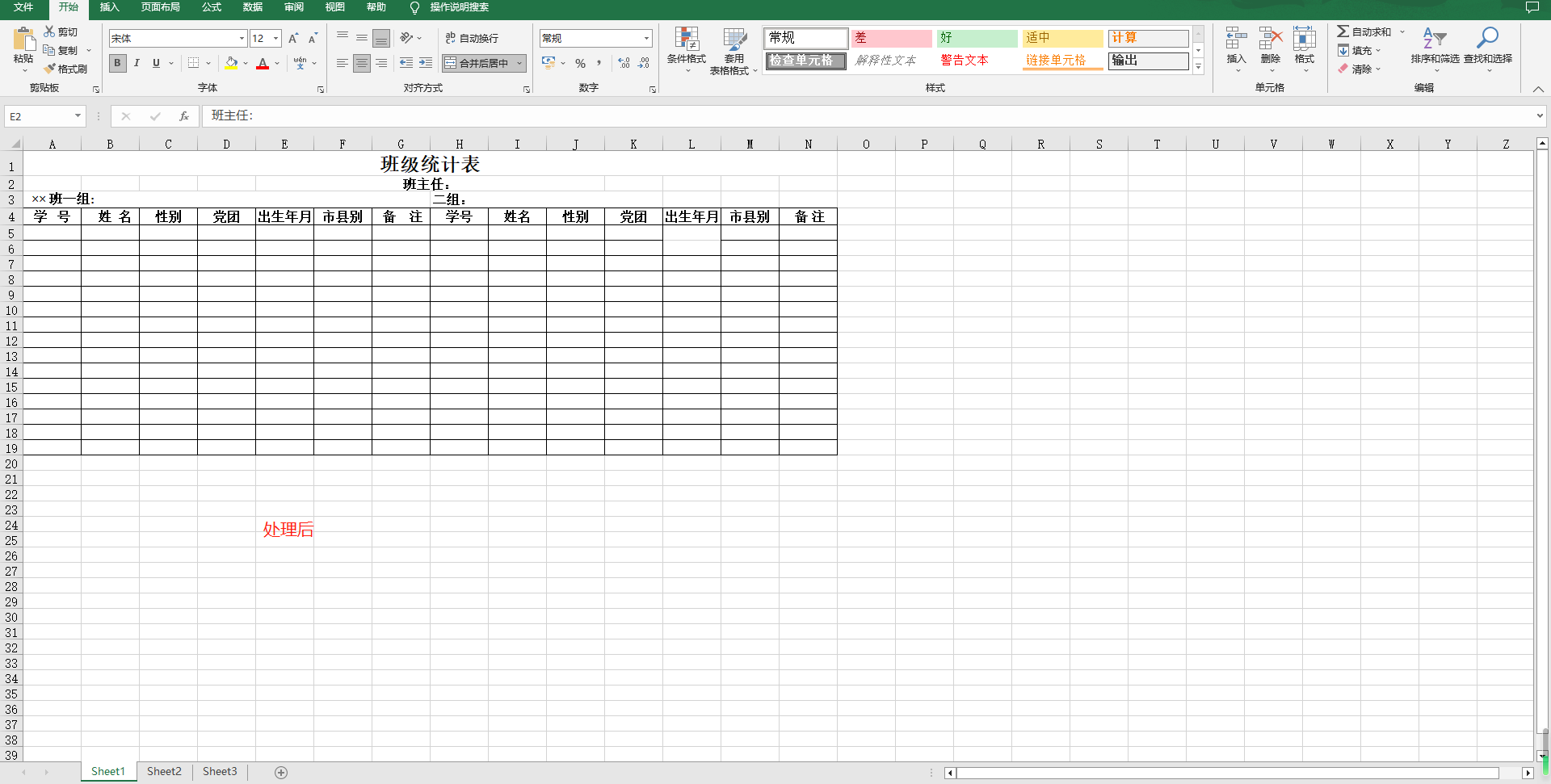The width and height of the screenshot is (1551, 784).
Task: Open the number format dropdown showing 常规
Action: point(645,38)
